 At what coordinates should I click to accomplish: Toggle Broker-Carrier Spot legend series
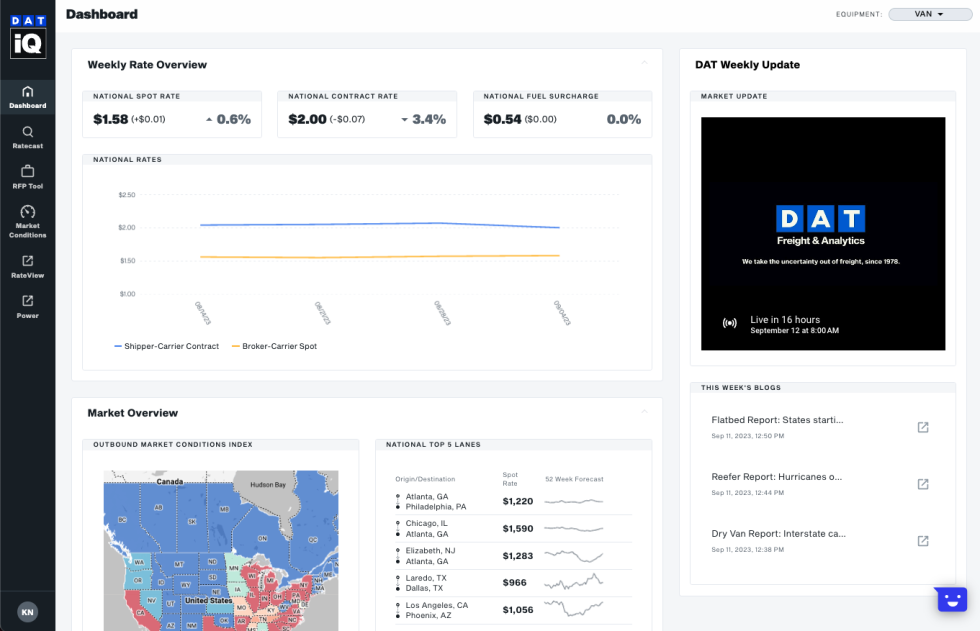(x=274, y=346)
